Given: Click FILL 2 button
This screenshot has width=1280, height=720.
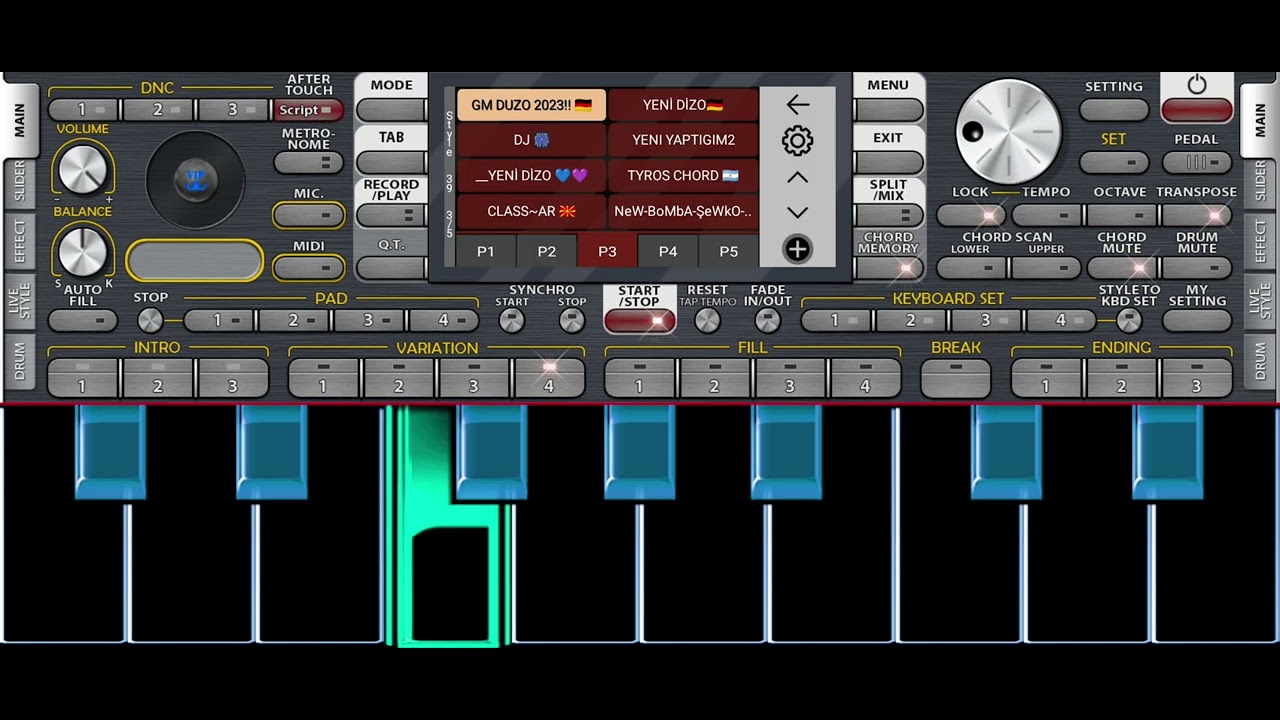Looking at the screenshot, I should pyautogui.click(x=714, y=378).
